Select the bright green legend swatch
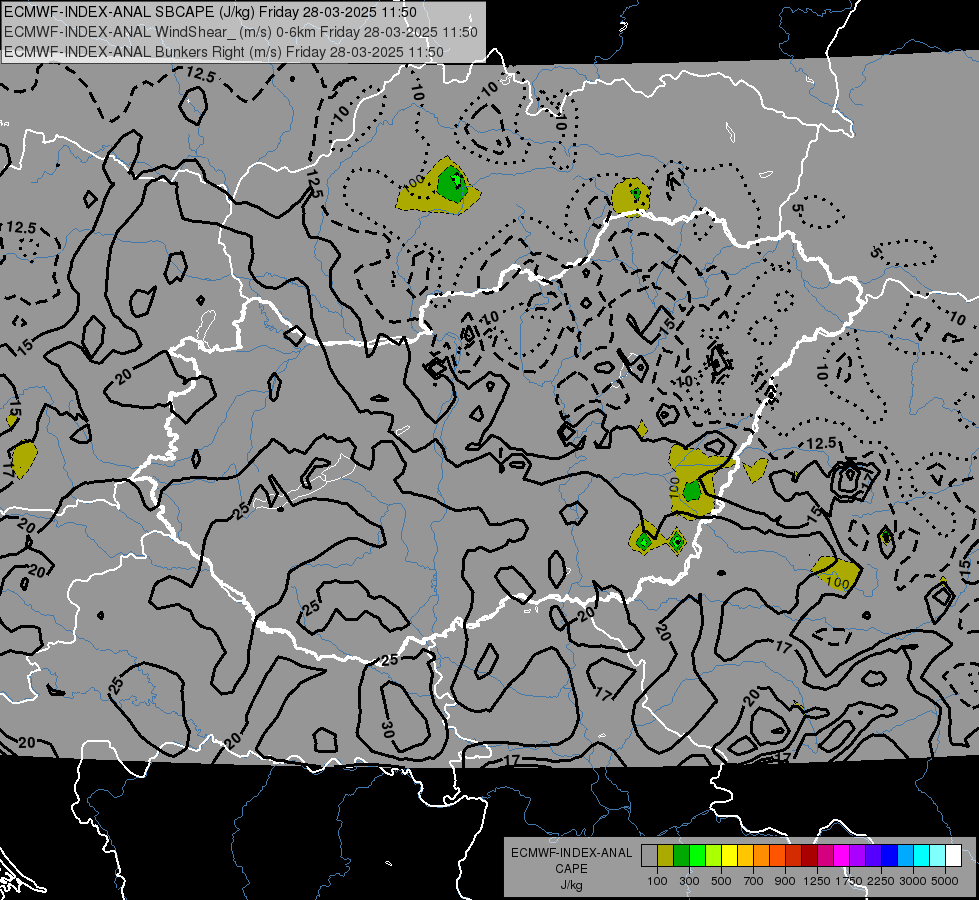The image size is (979, 900). point(697,855)
